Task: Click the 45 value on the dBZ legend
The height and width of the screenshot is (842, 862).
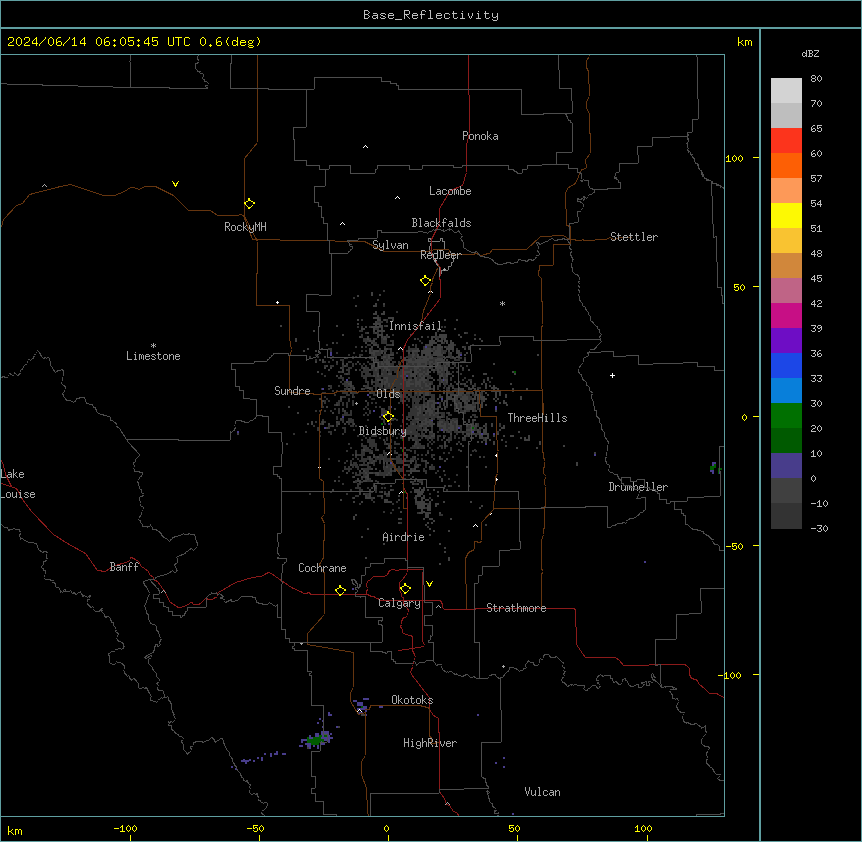Action: (816, 279)
